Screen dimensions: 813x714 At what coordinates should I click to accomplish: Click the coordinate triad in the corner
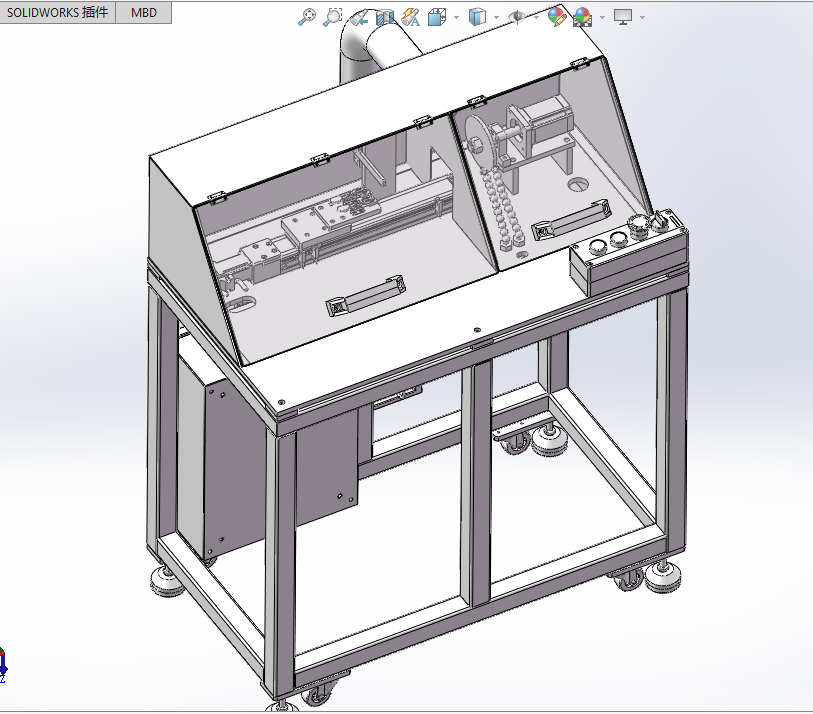[3, 665]
